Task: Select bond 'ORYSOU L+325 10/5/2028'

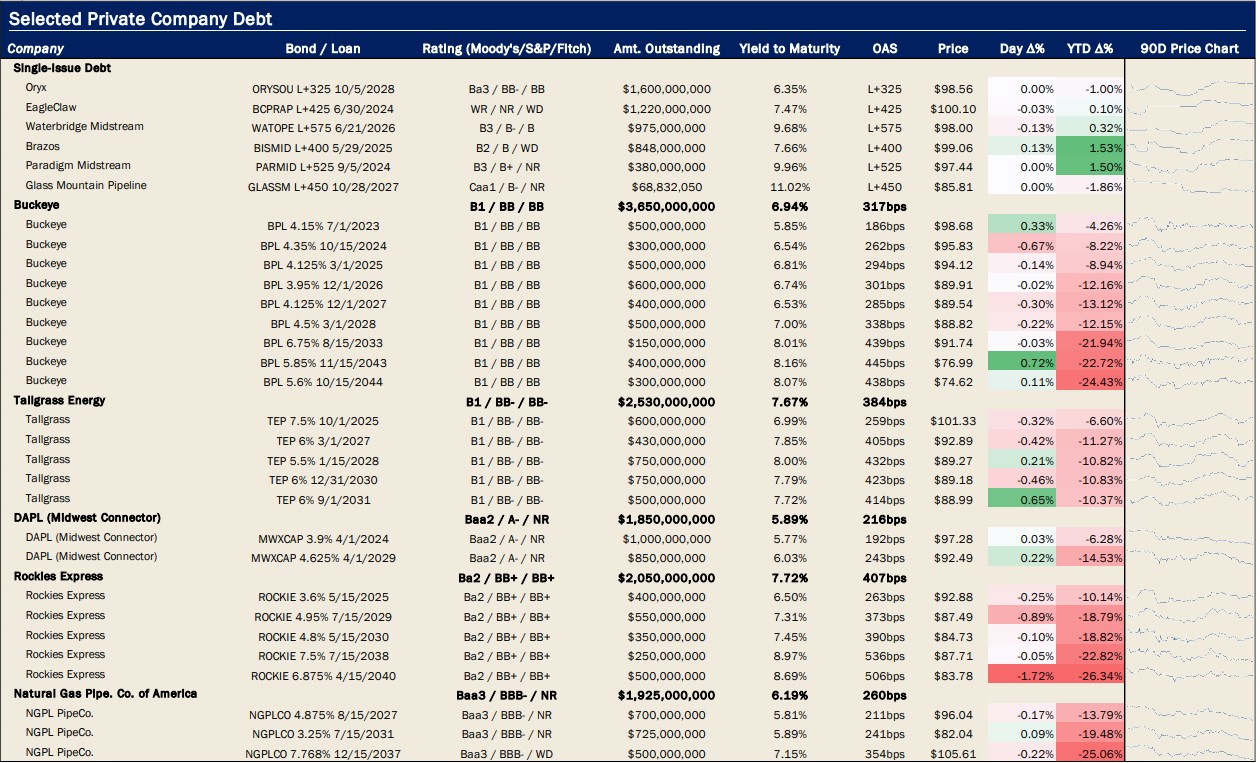Action: 323,89
